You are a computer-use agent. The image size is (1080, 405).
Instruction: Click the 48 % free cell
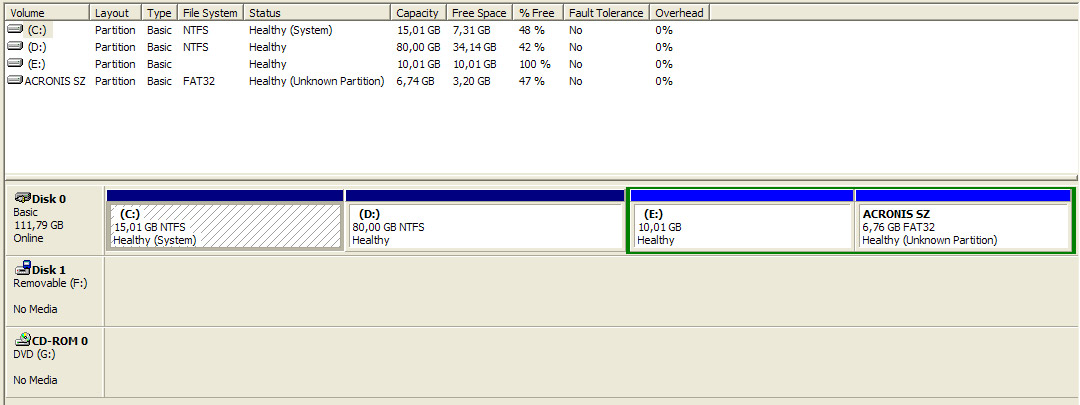click(532, 30)
